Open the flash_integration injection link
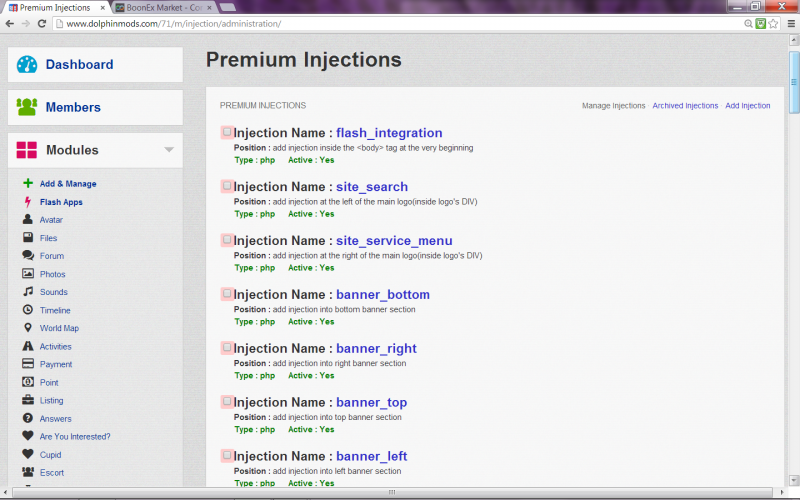The image size is (800, 500). [x=389, y=133]
